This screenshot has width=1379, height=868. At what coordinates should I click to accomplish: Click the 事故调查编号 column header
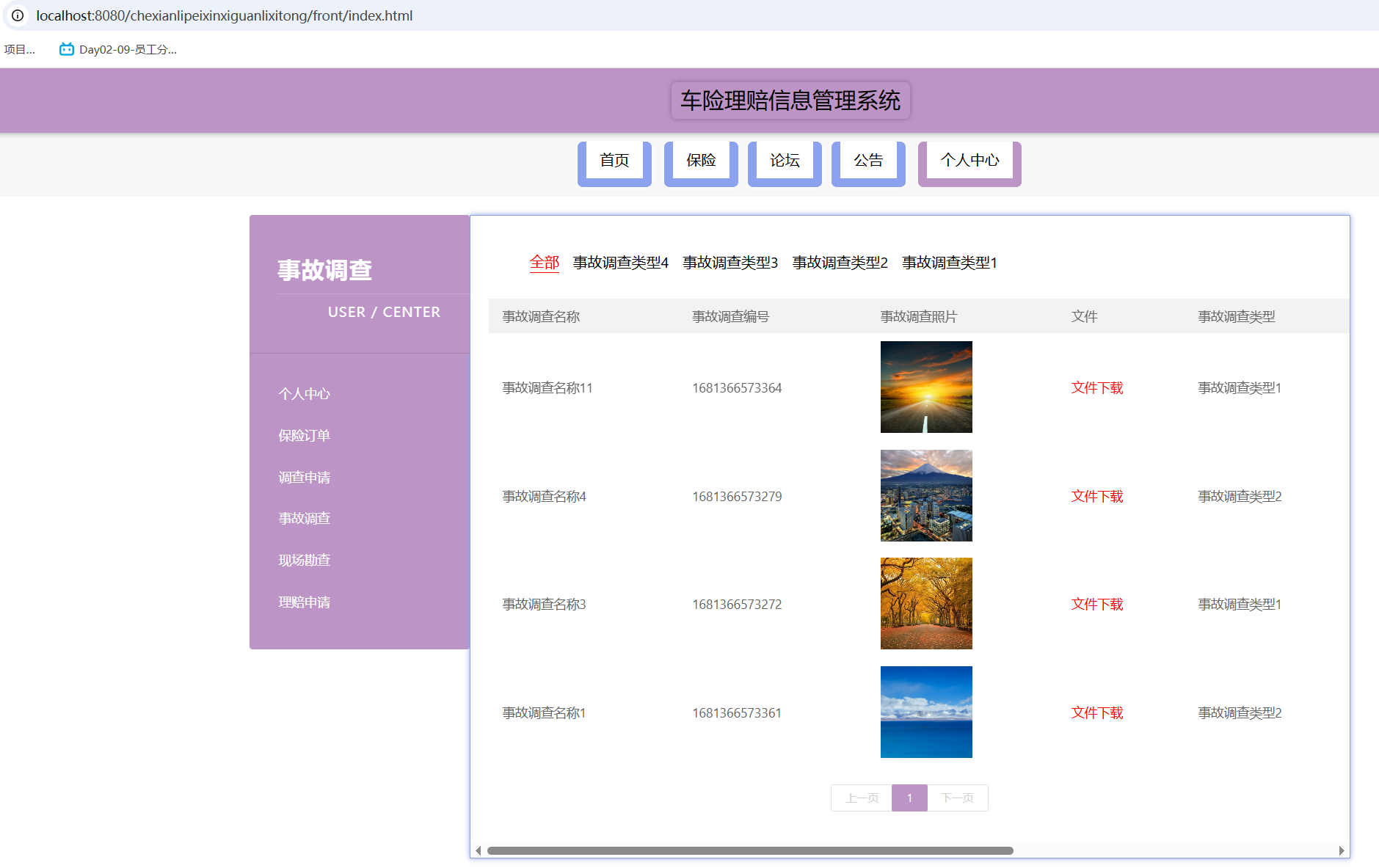[731, 317]
